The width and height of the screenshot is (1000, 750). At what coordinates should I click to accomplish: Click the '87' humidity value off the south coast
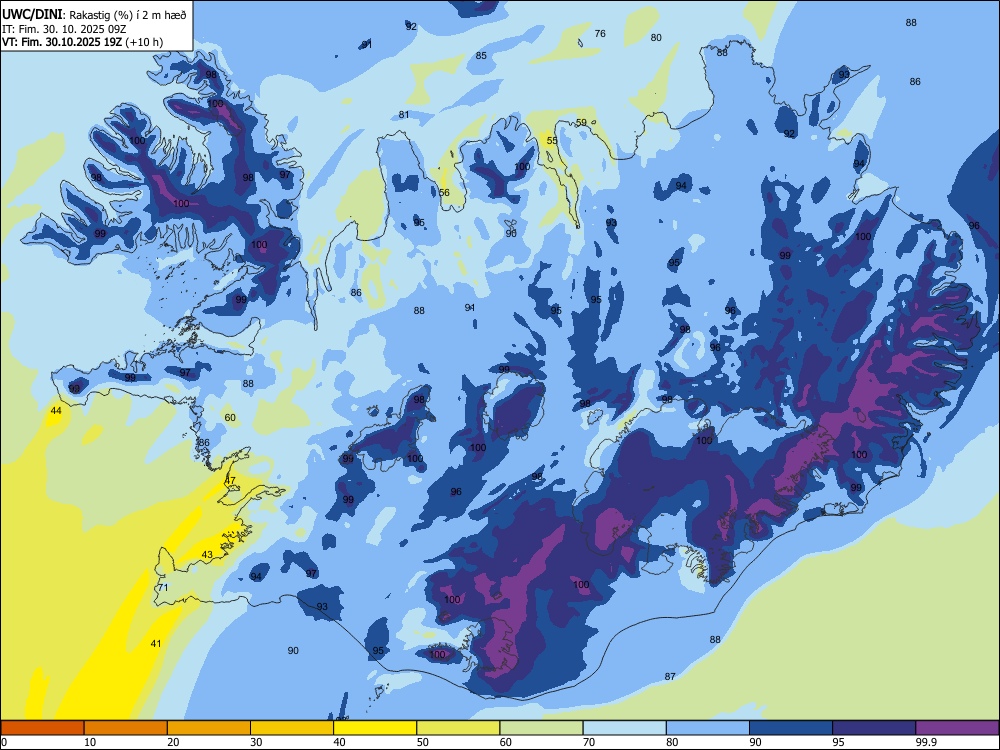click(x=670, y=677)
